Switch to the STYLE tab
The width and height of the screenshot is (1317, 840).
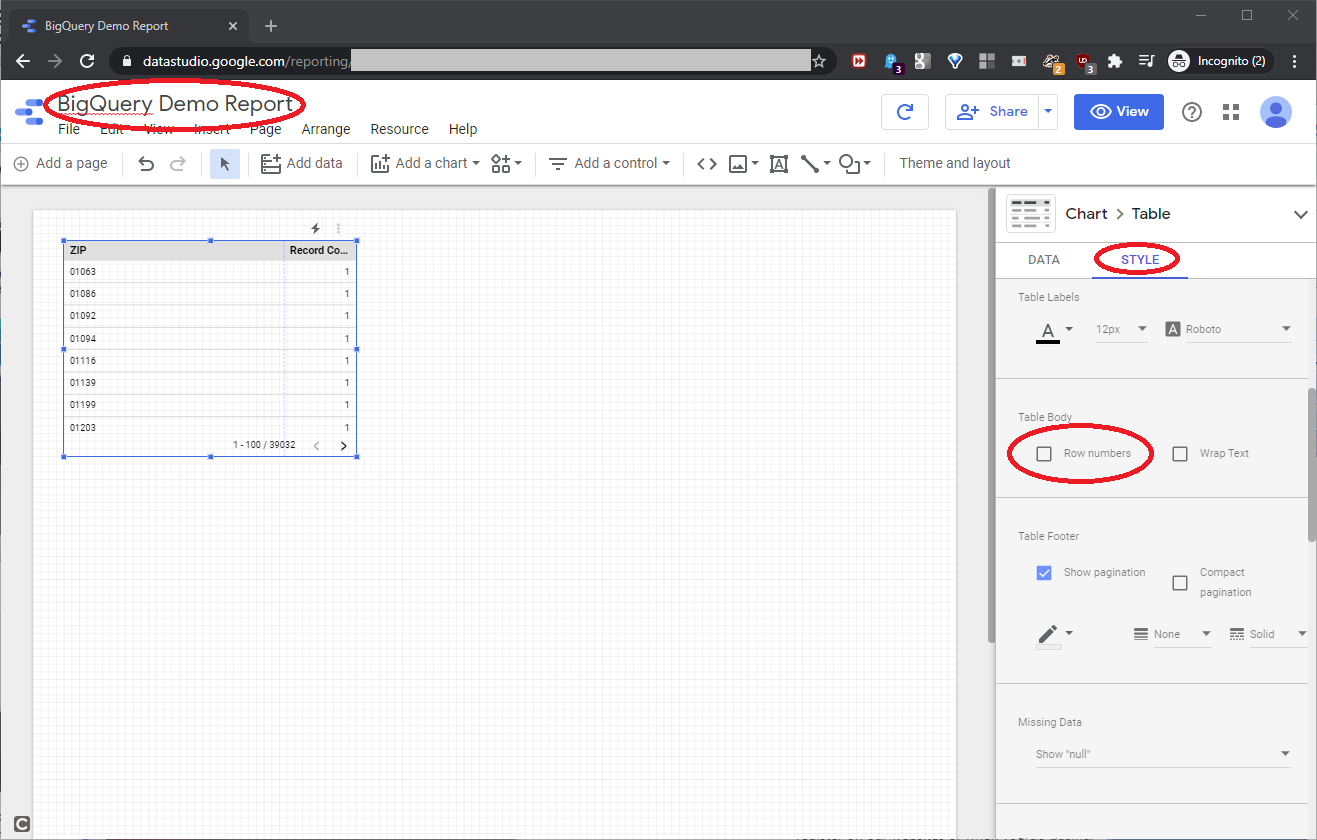1140,260
